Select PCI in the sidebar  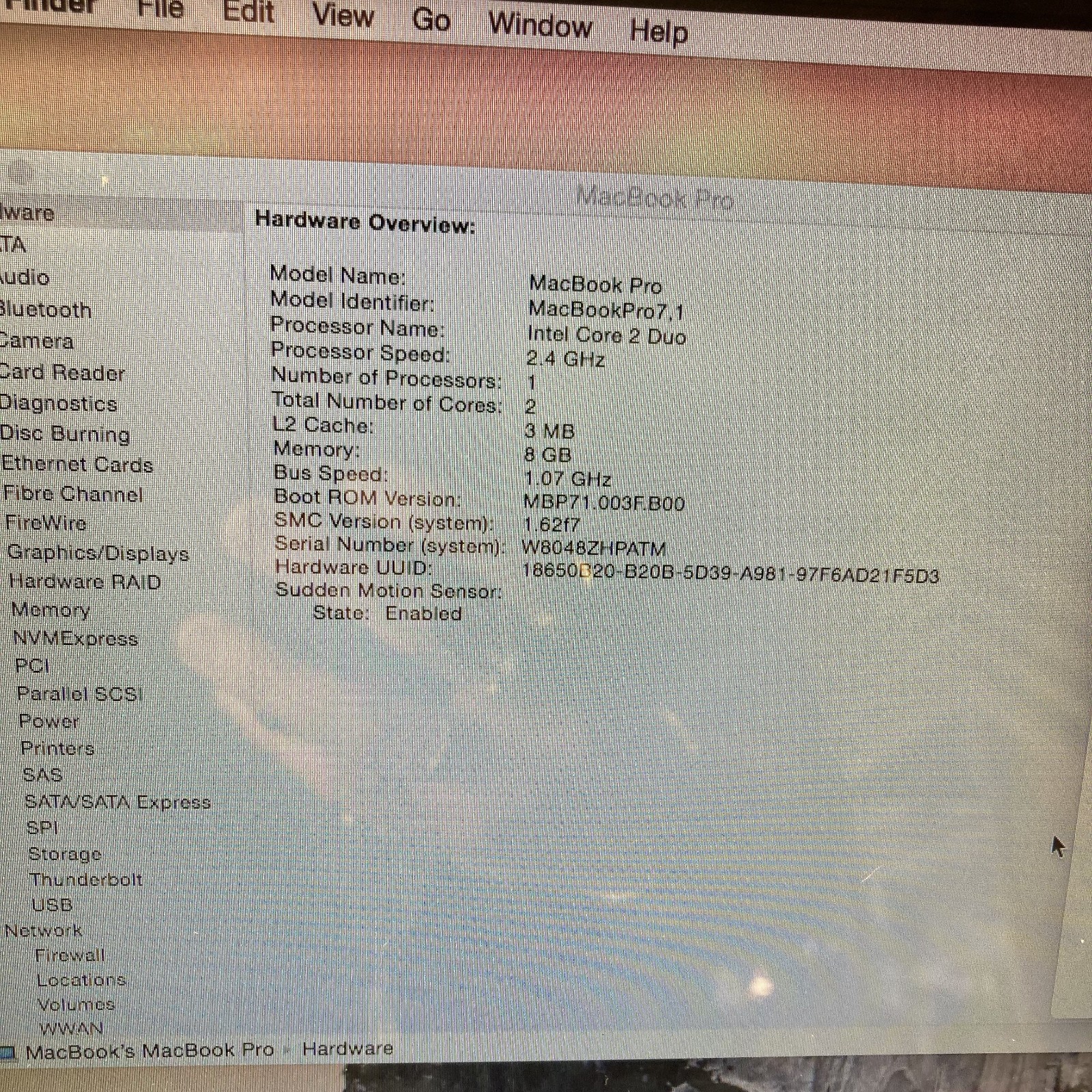click(x=32, y=665)
